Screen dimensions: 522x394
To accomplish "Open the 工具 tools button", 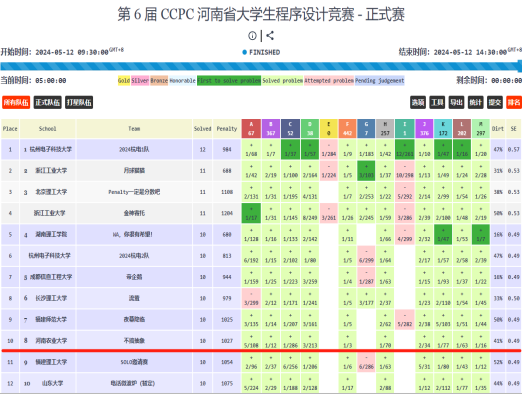I will (x=437, y=102).
